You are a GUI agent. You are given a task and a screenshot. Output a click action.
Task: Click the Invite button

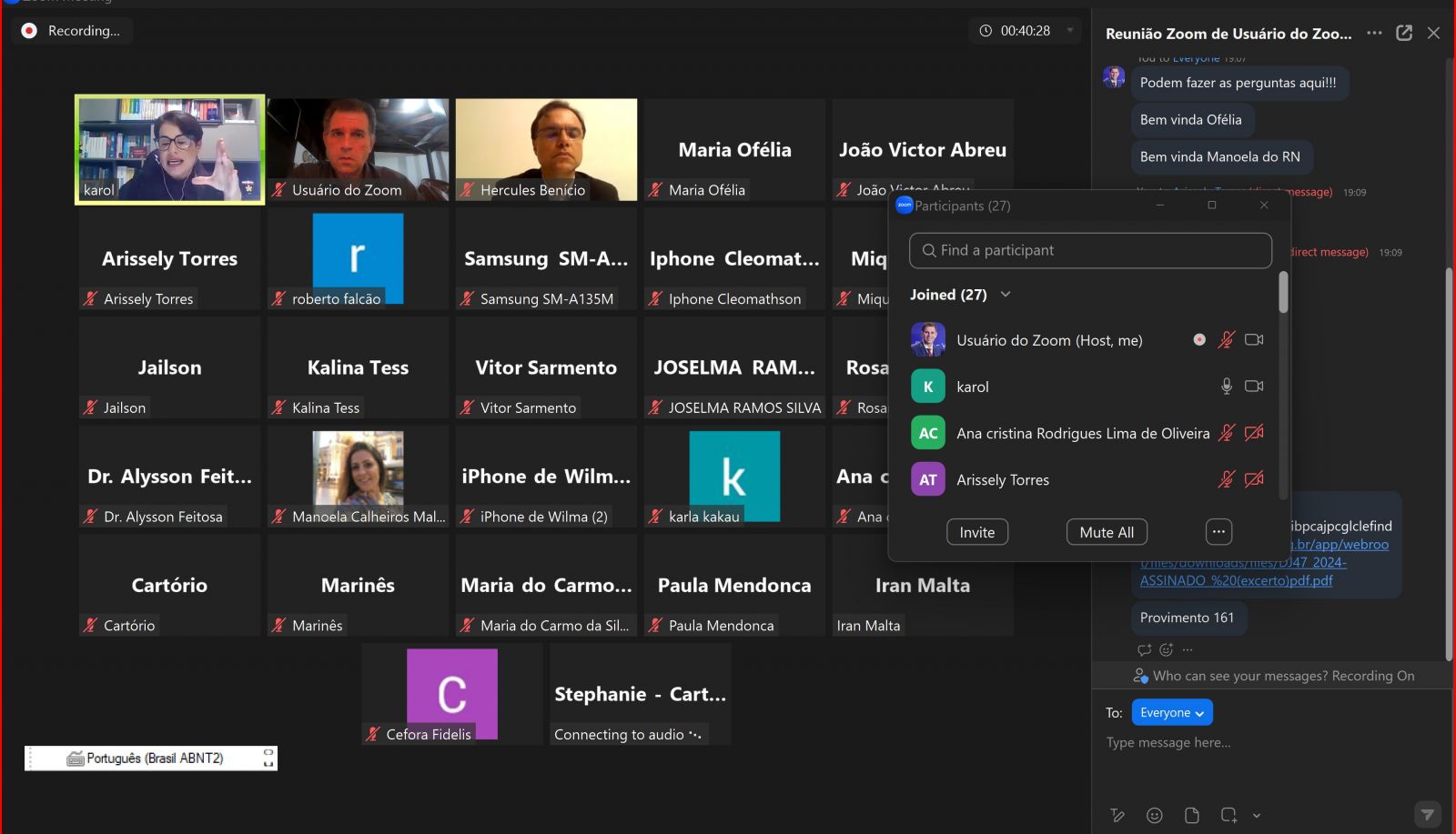tap(977, 532)
